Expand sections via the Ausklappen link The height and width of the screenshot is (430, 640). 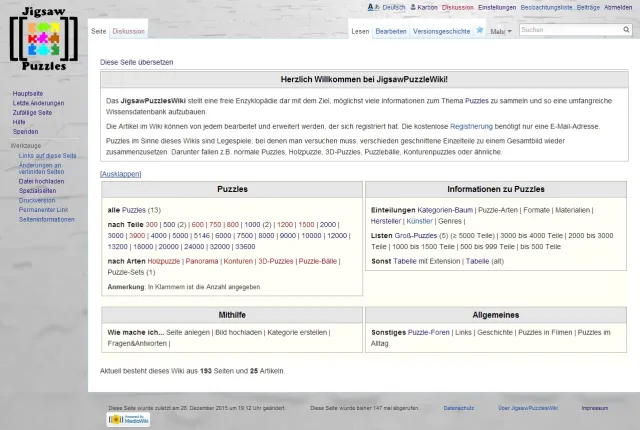click(x=120, y=174)
